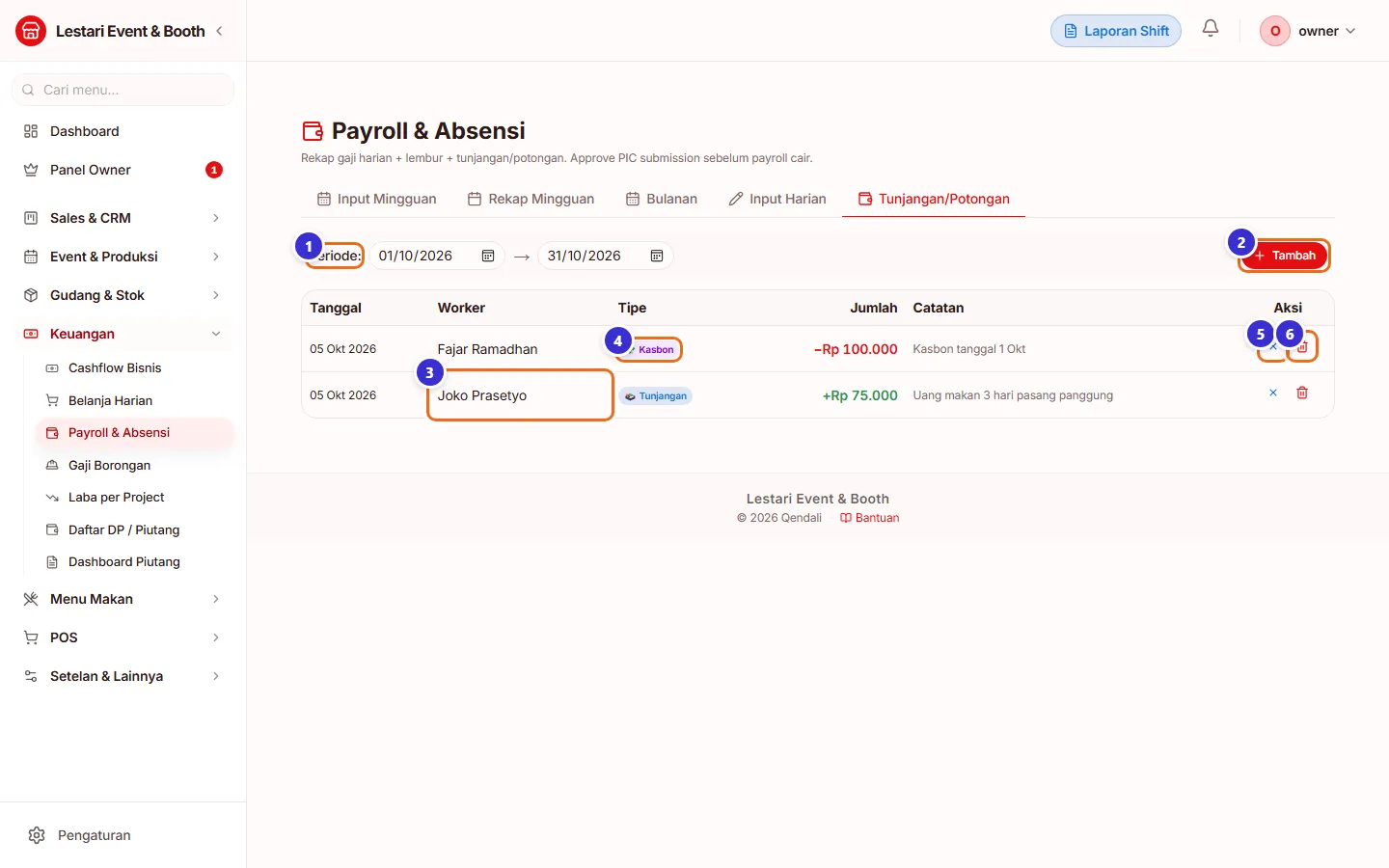Image resolution: width=1389 pixels, height=868 pixels.
Task: Switch to the Rekap Mingguan tab
Action: [531, 199]
